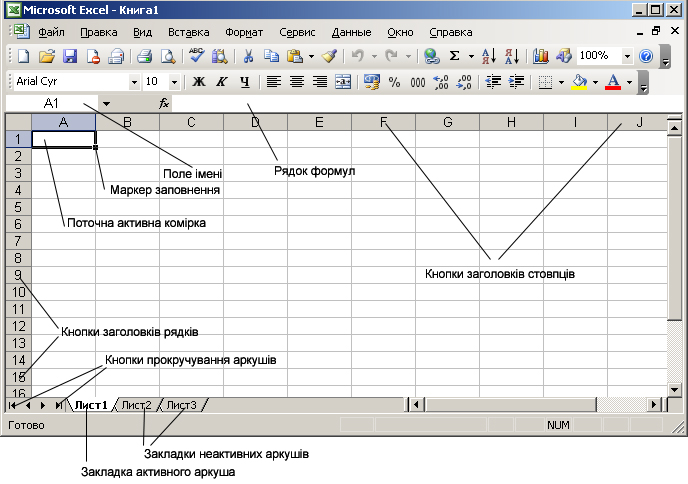Apply the currency format icon

(x=372, y=82)
